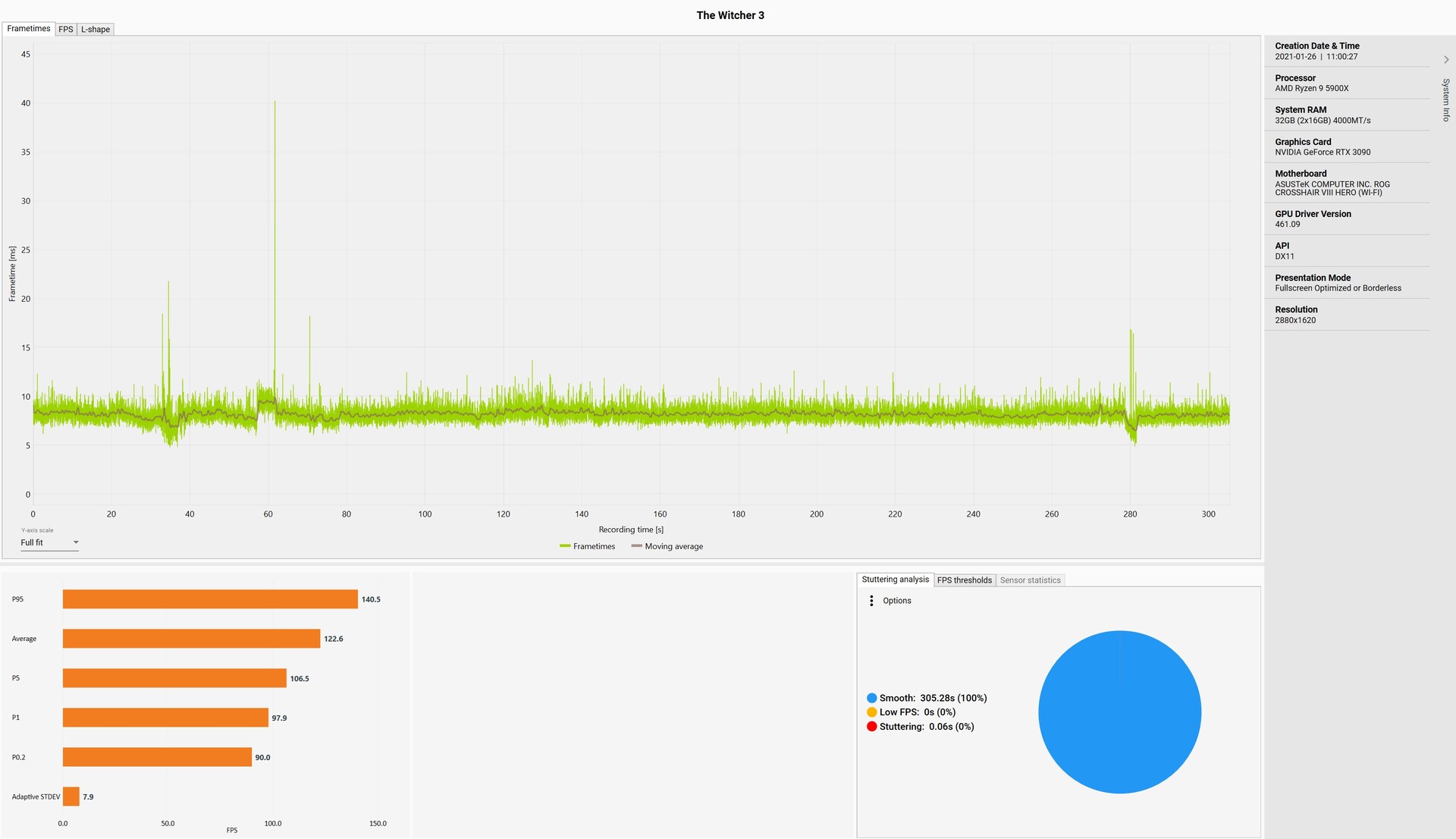The image size is (1456, 839).
Task: Click the yellow Low FPS legend dot
Action: pos(871,712)
